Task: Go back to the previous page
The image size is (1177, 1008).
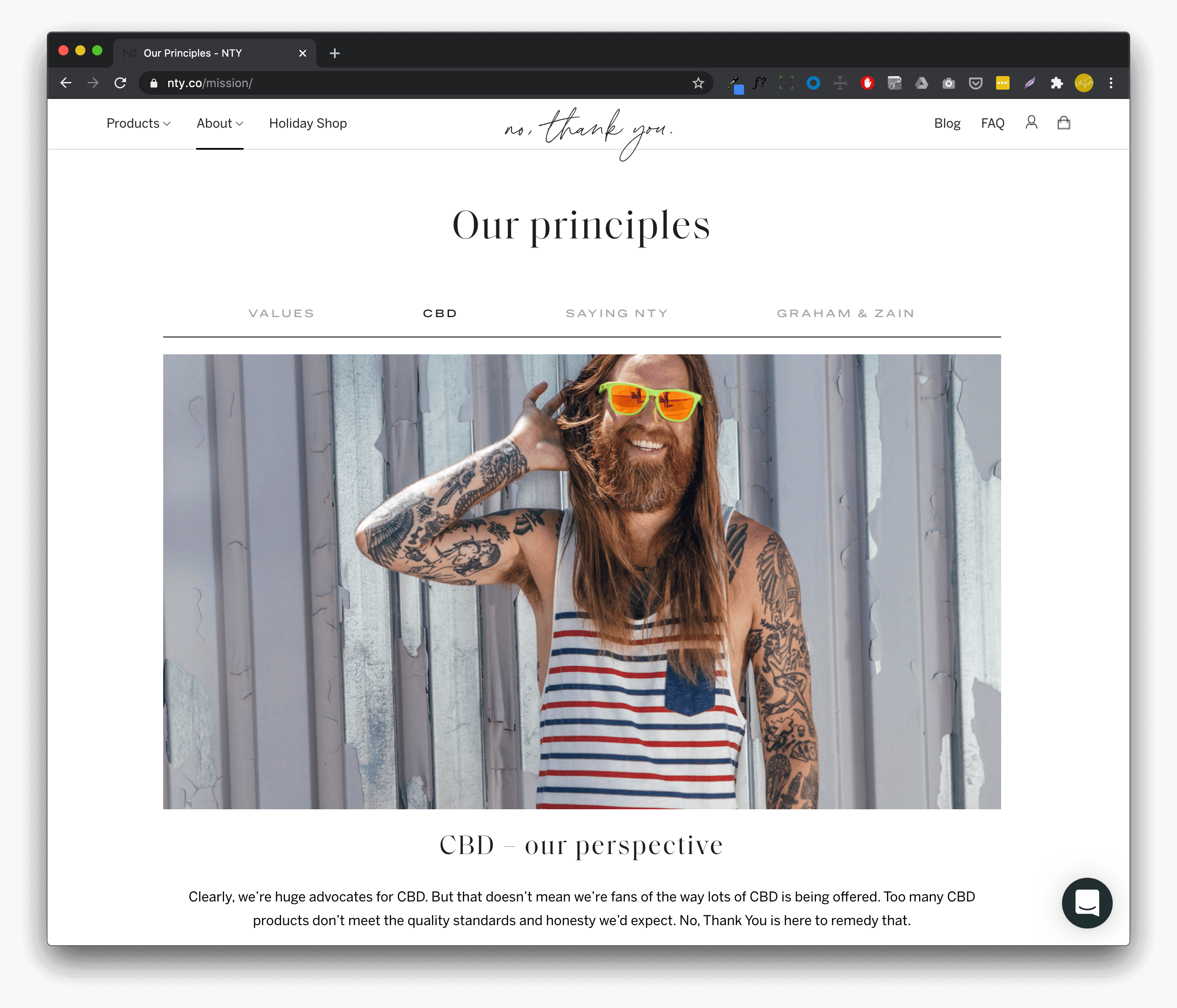Action: pos(66,83)
